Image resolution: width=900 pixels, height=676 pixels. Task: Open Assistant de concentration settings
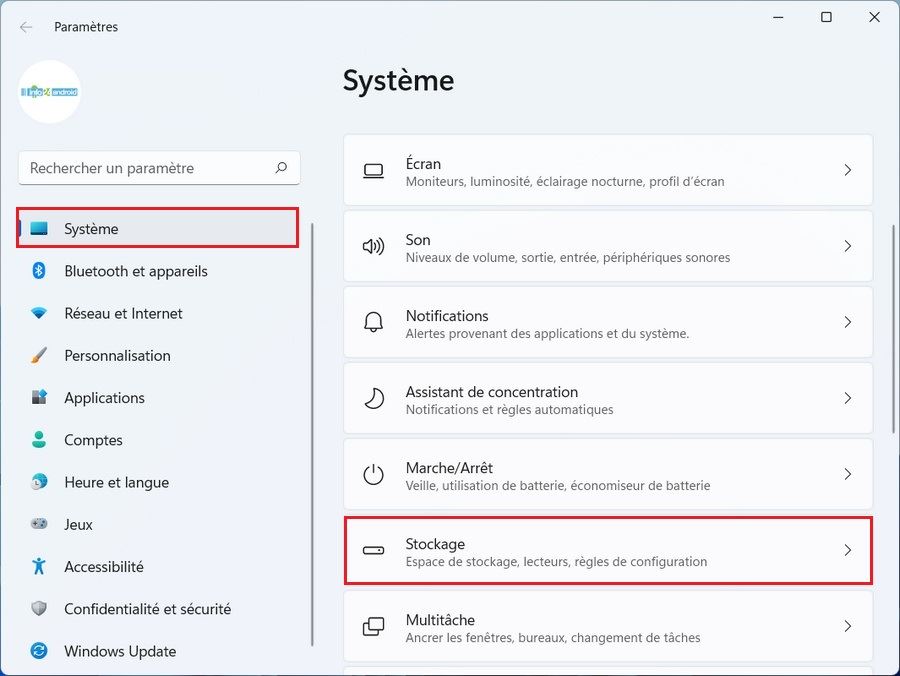pyautogui.click(x=608, y=398)
